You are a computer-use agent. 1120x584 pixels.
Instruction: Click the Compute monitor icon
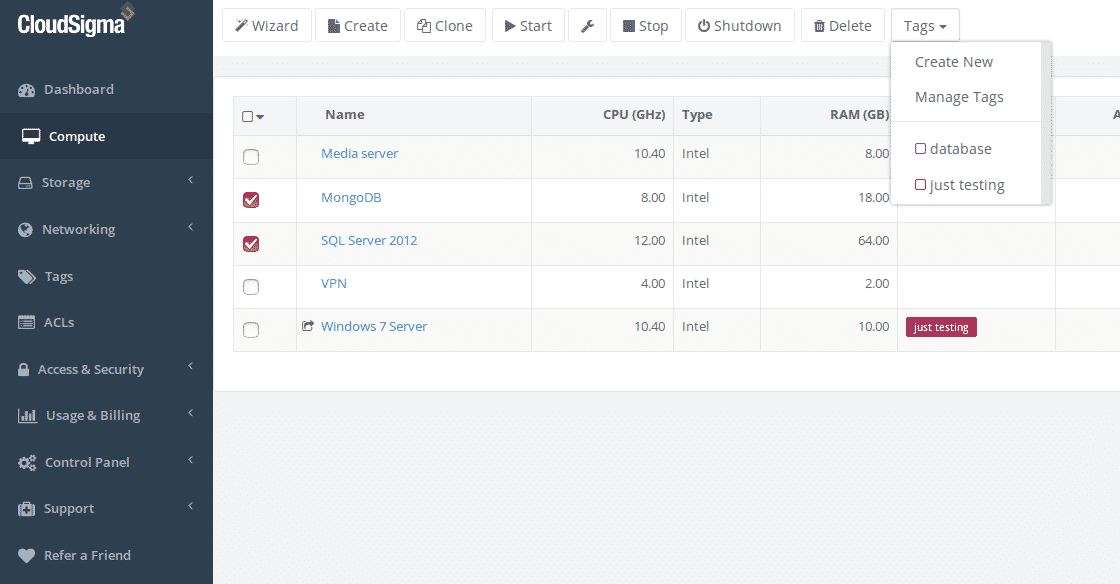(x=31, y=136)
